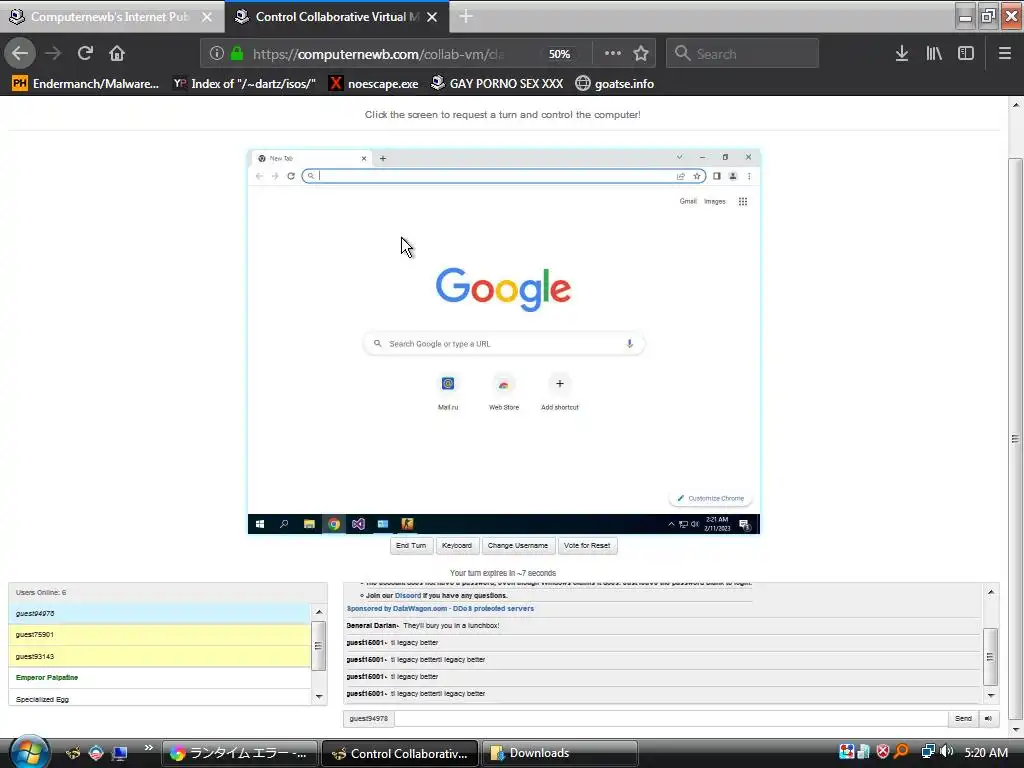
Task: Select guest94978 in the users list
Action: pos(160,613)
